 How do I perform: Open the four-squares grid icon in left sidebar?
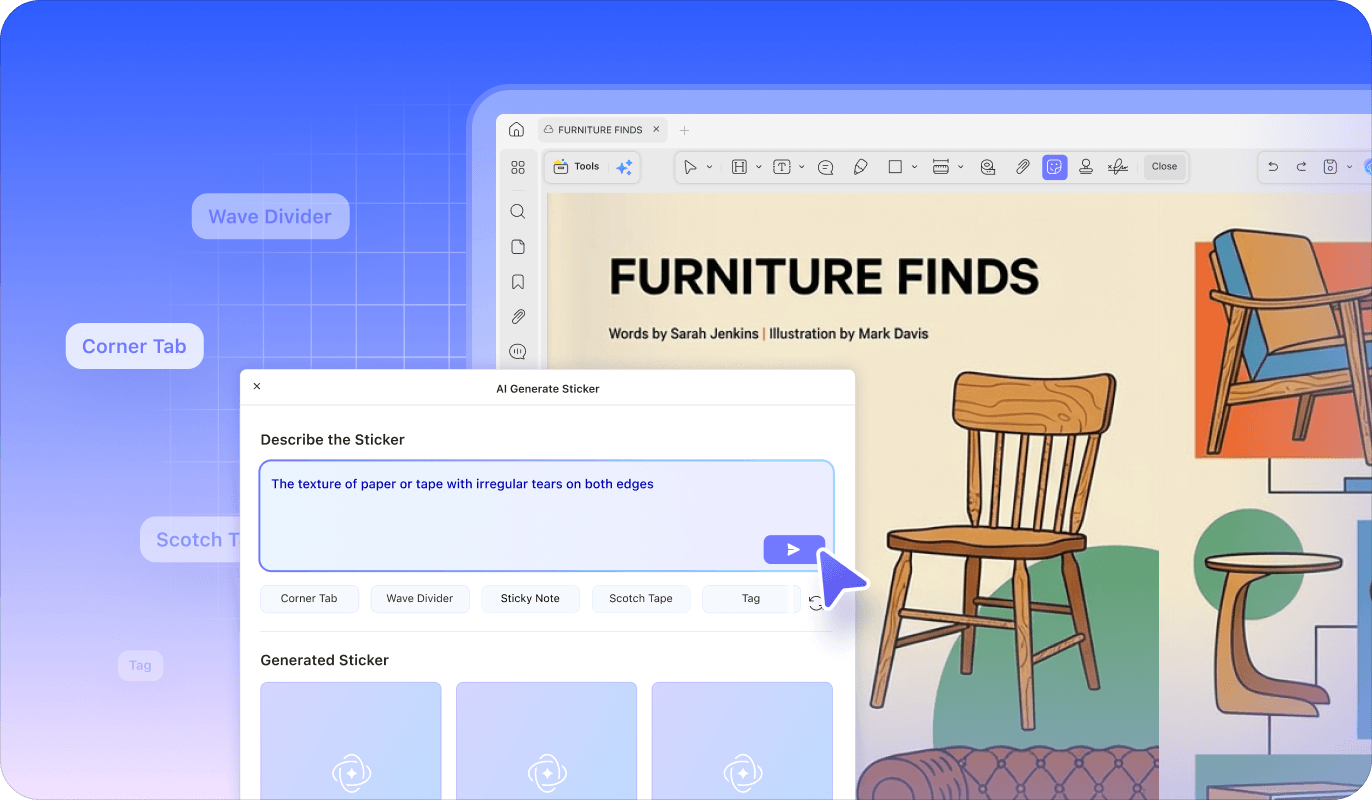(x=518, y=168)
